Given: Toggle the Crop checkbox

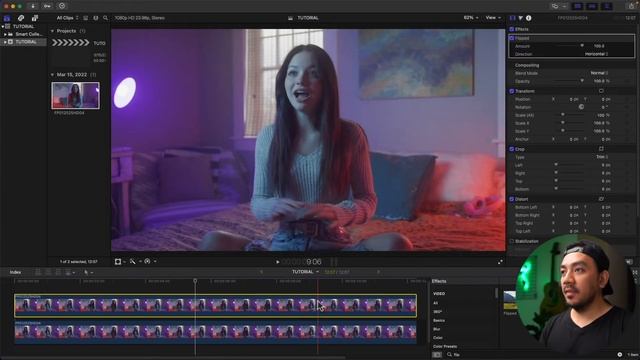Looking at the screenshot, I should 511,149.
